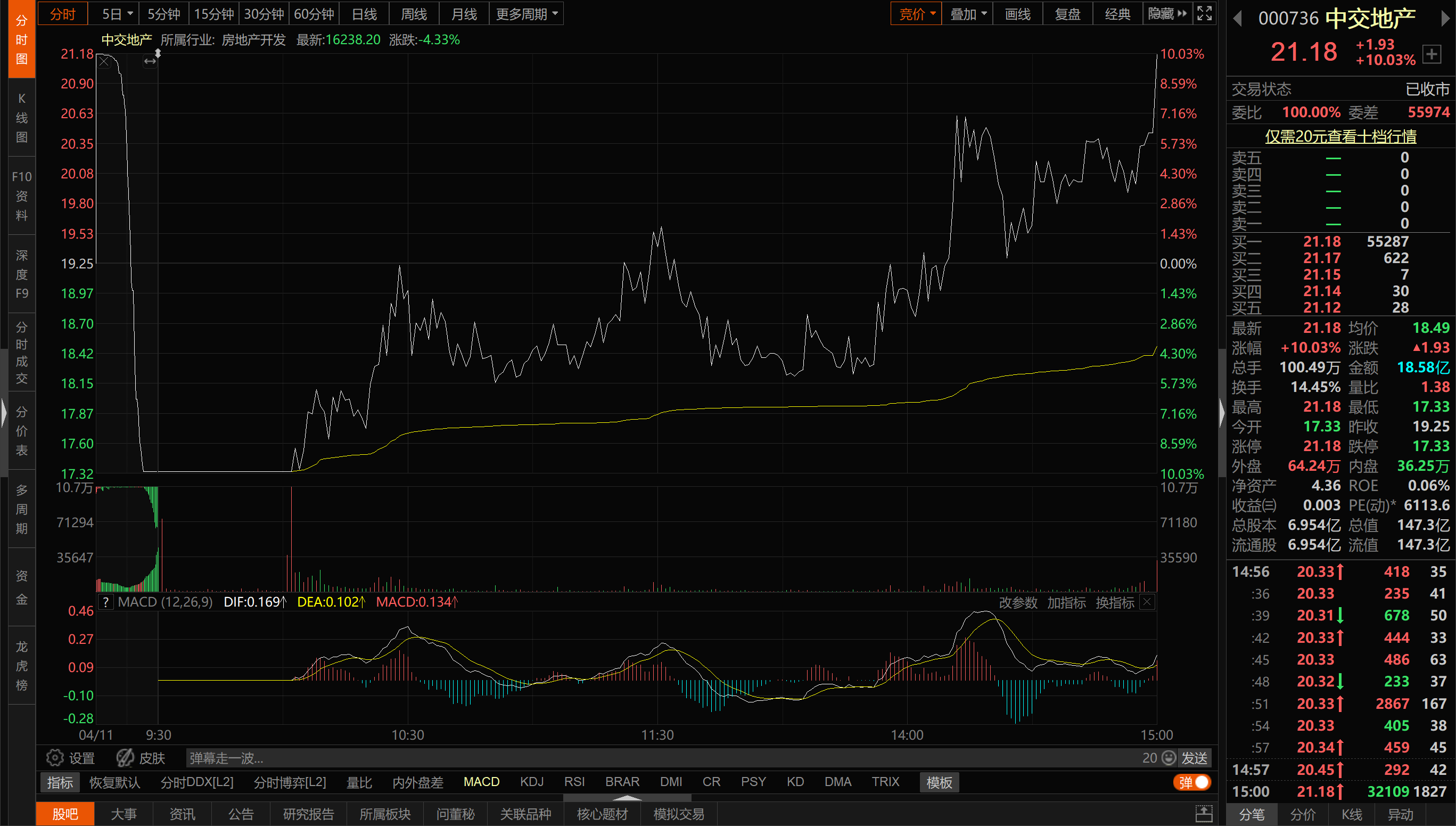Select RSI indicator

[x=574, y=782]
